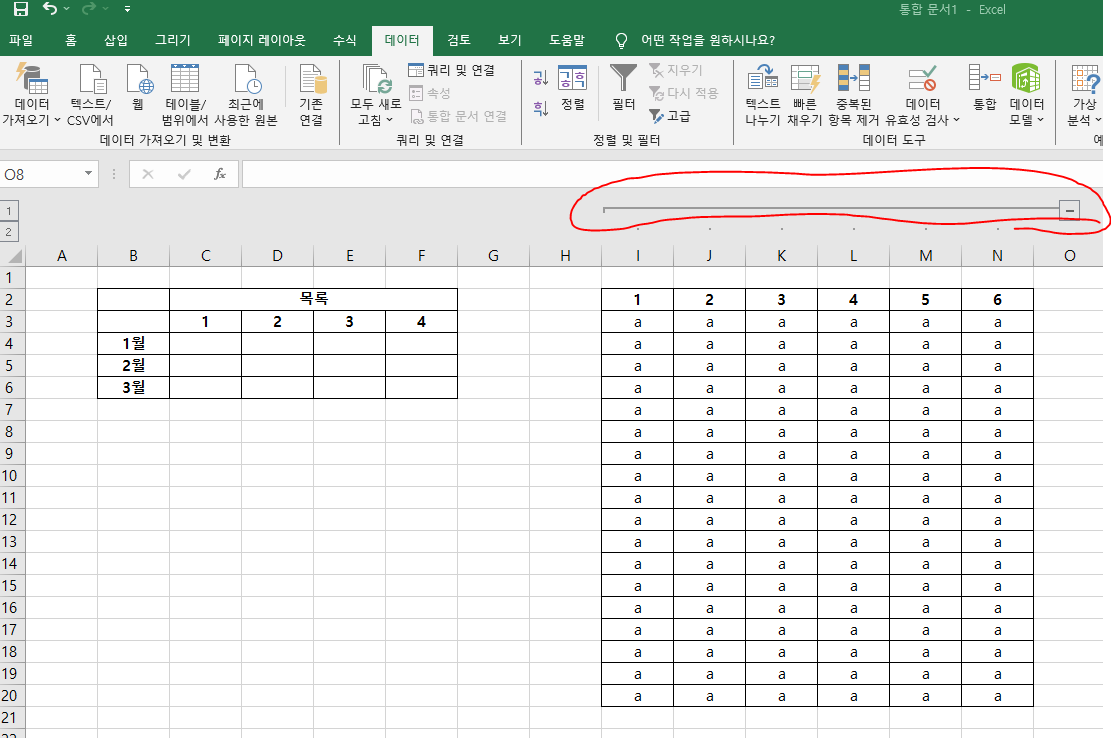This screenshot has height=738, width=1111.
Task: Import data from 텍스트/CSV
Action: point(91,95)
